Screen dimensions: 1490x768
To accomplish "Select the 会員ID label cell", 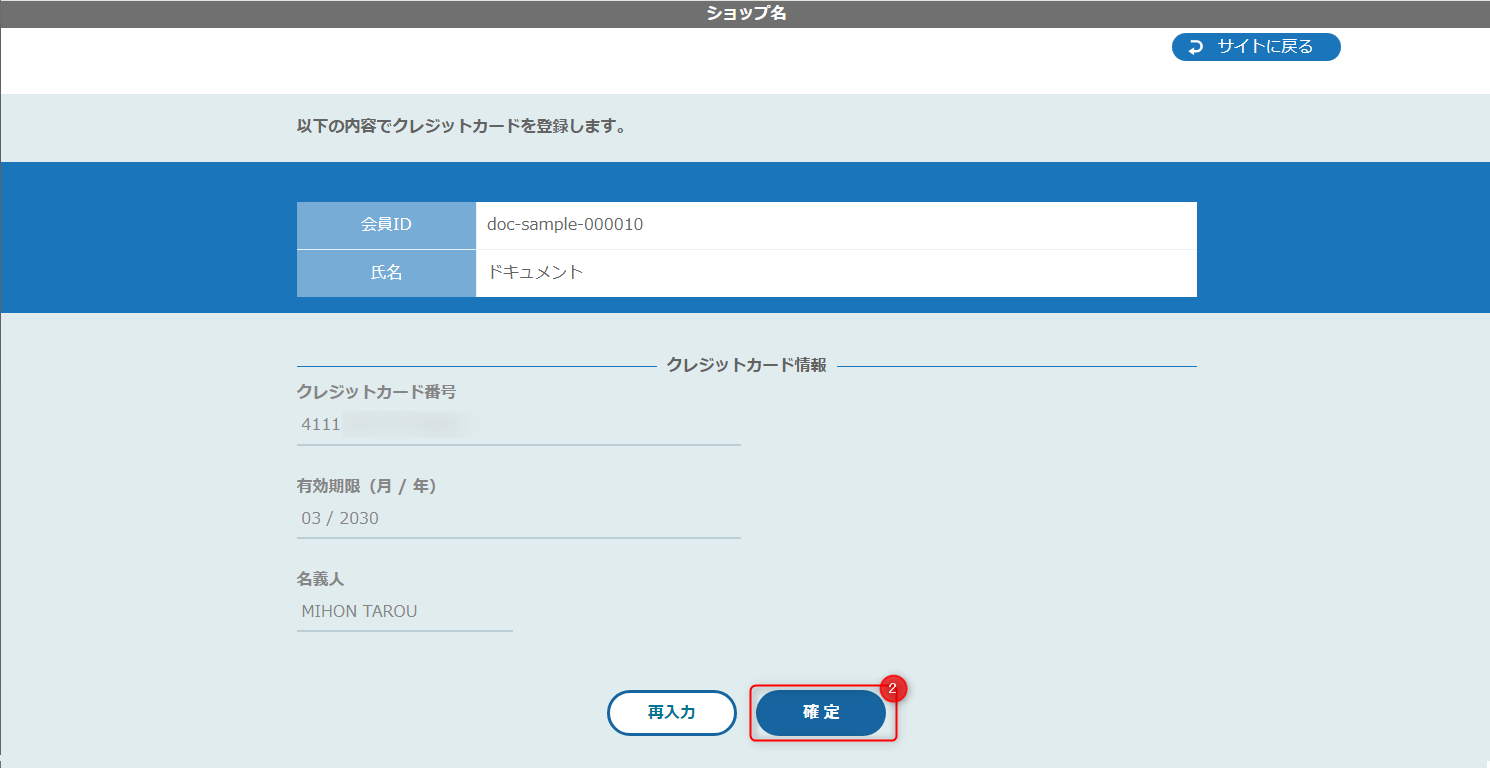I will point(386,225).
